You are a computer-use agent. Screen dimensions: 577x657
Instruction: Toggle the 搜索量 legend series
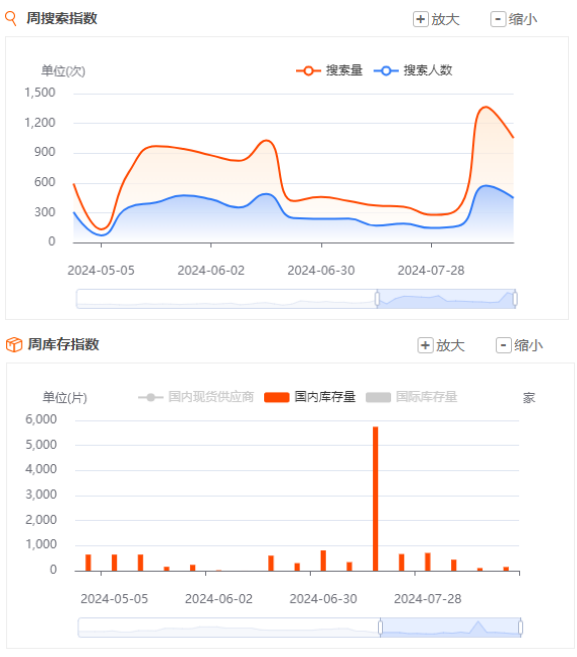329,70
